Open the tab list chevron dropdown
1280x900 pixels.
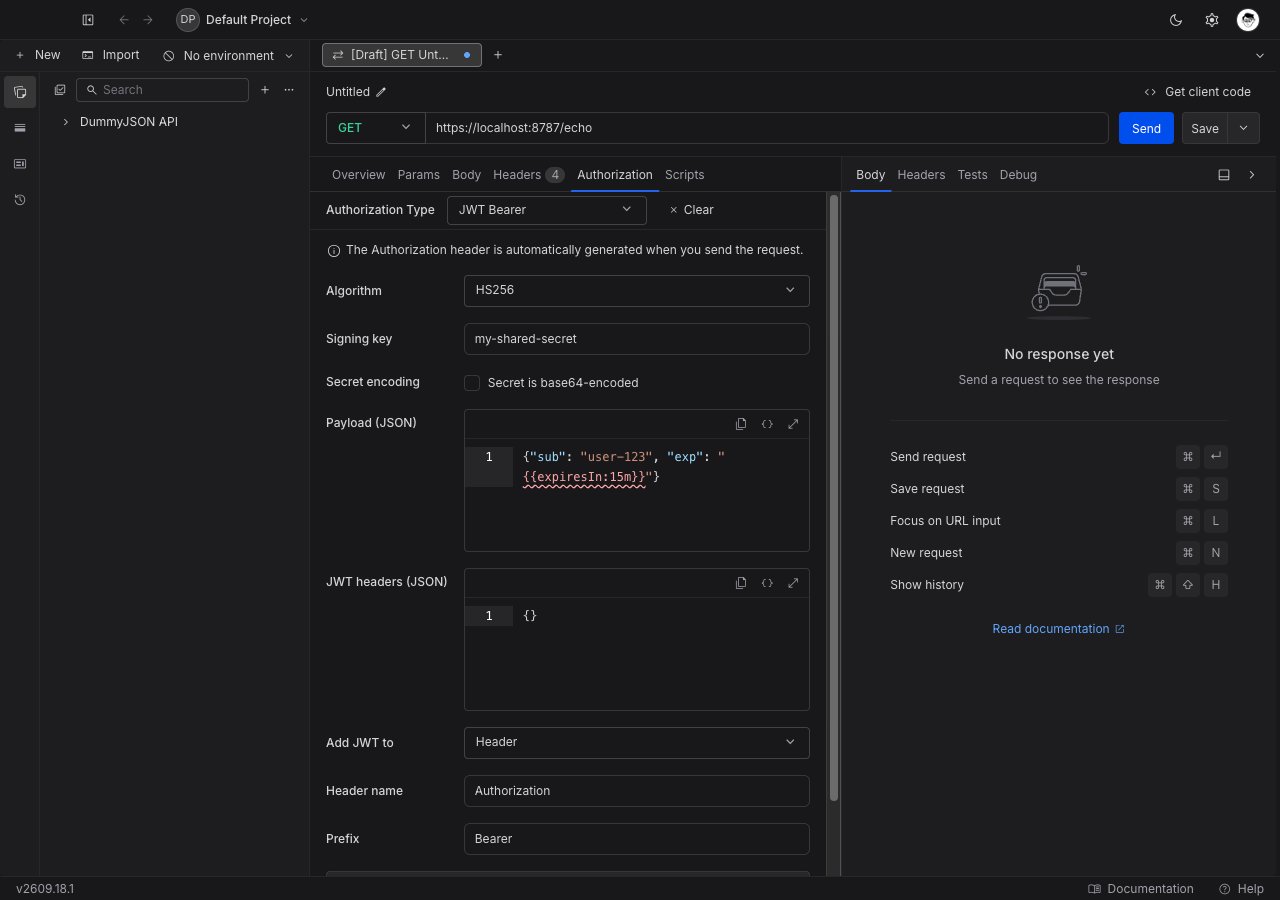[x=1260, y=56]
